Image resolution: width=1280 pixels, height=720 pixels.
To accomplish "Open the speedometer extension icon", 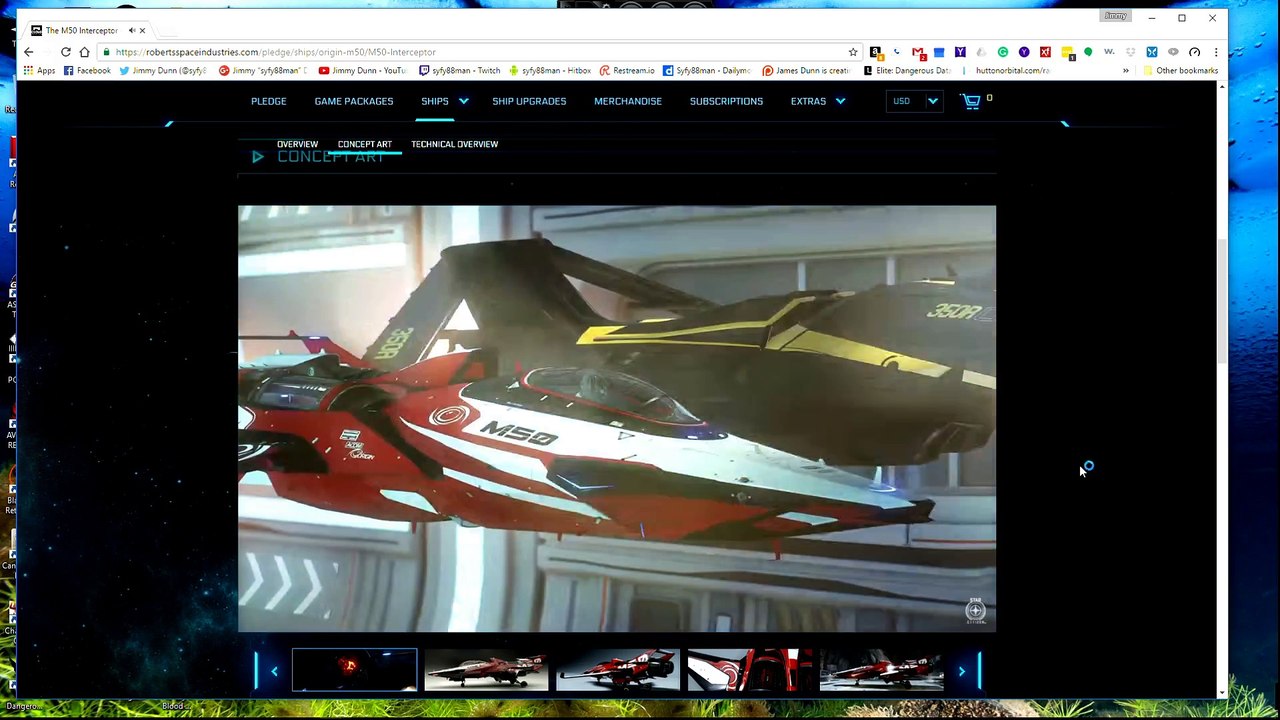I will (x=1194, y=52).
